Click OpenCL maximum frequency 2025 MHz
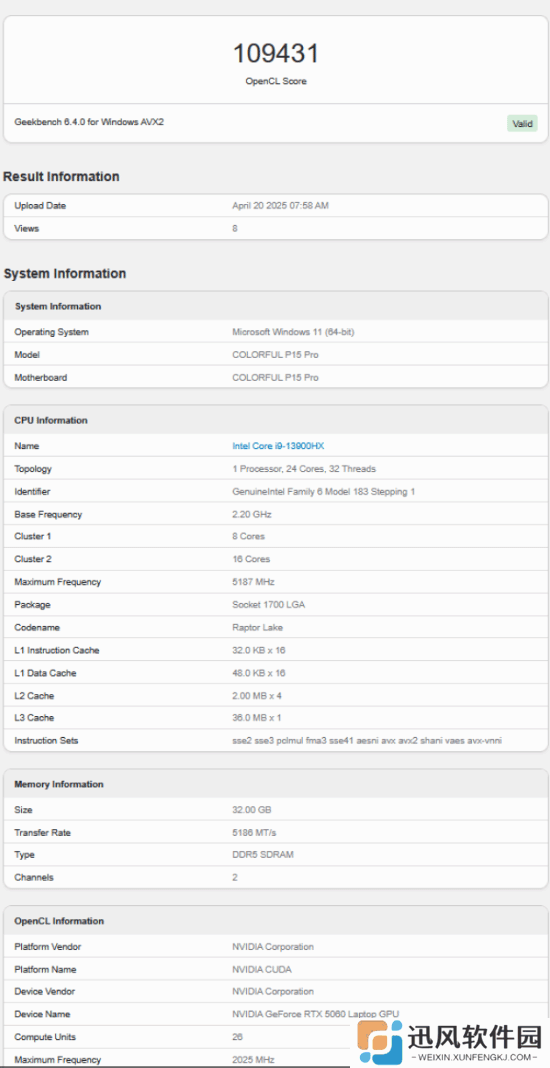 pyautogui.click(x=254, y=1060)
